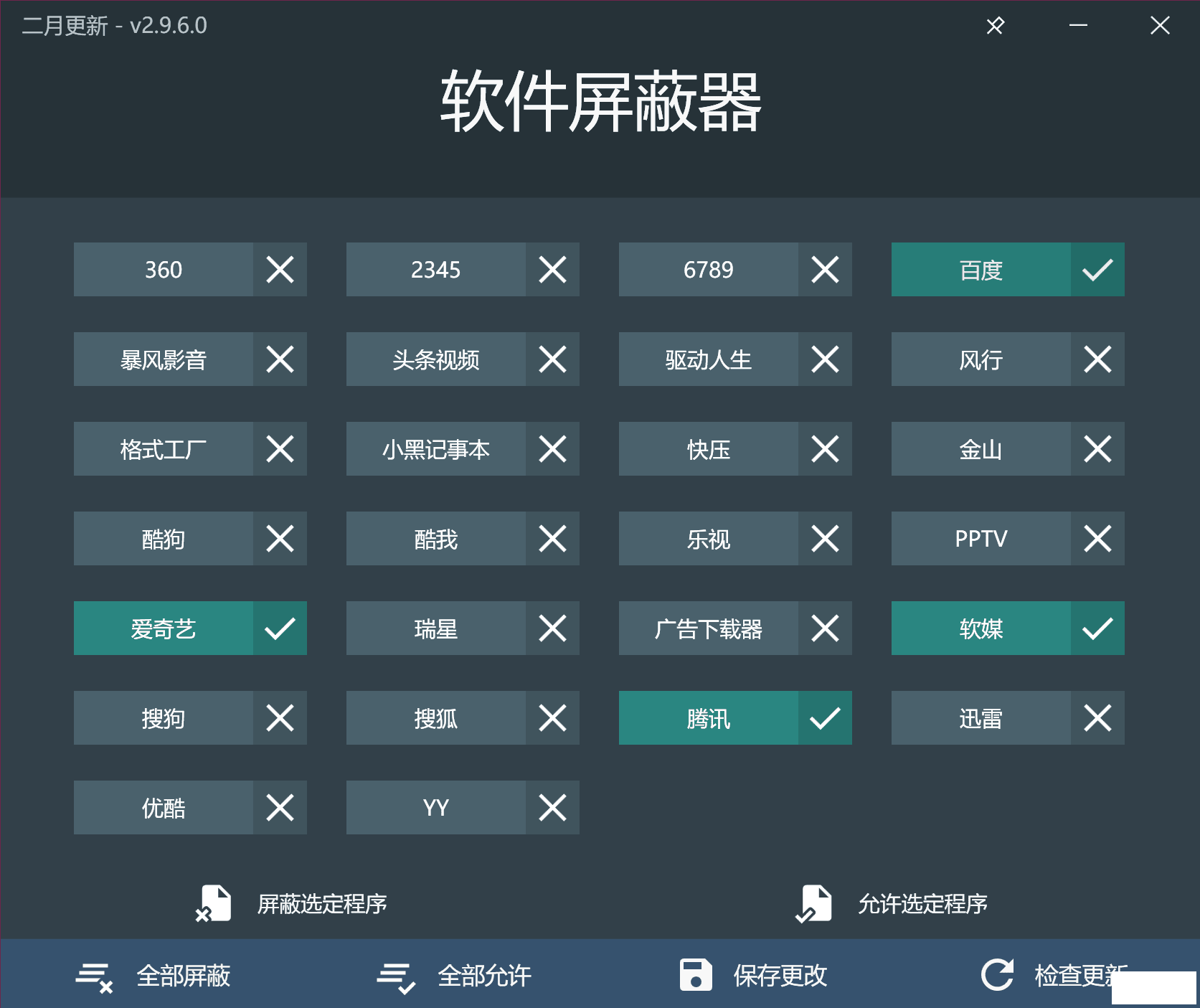Click 全部屏蔽 to block all

153,976
